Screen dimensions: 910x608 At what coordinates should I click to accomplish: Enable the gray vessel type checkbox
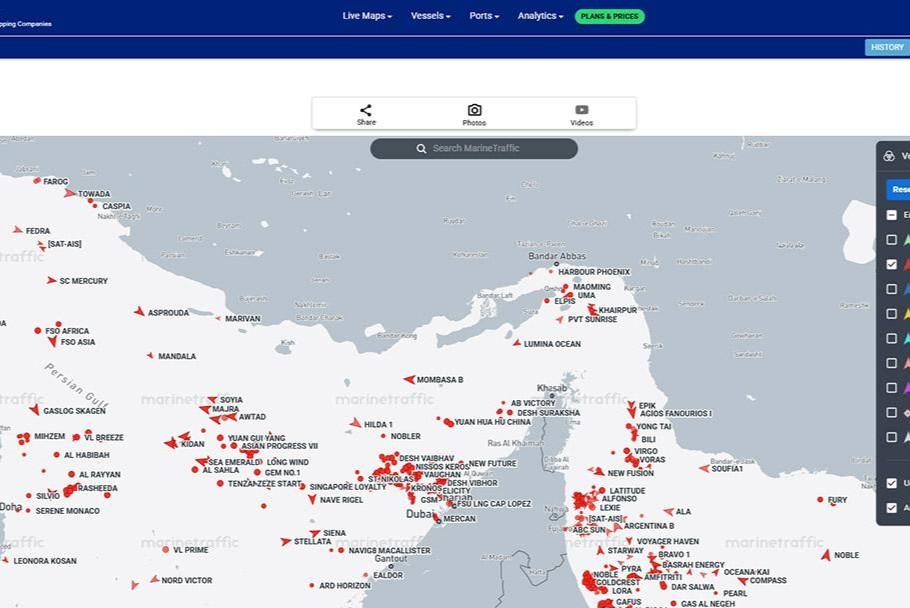click(891, 437)
